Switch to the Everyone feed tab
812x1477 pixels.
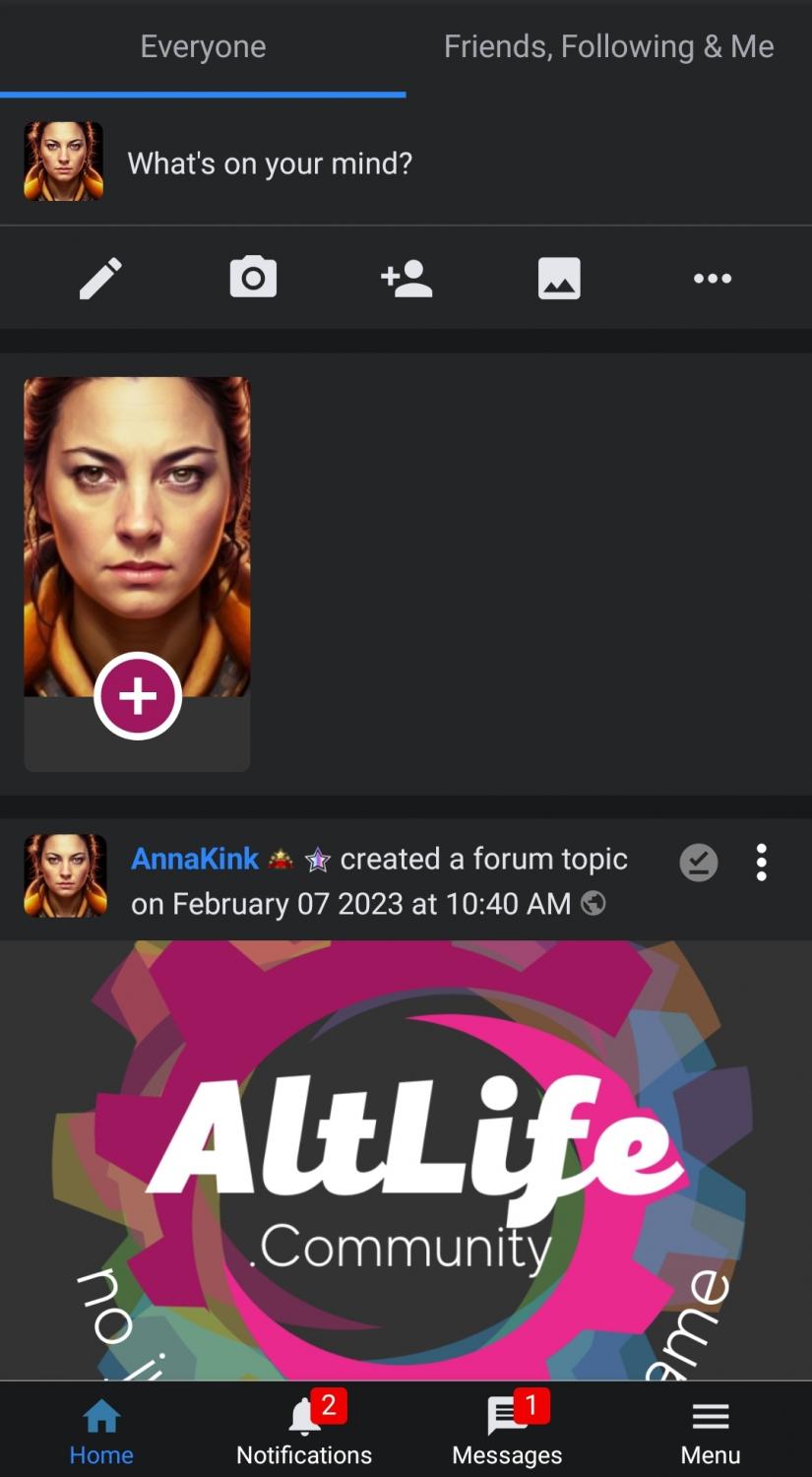[203, 46]
